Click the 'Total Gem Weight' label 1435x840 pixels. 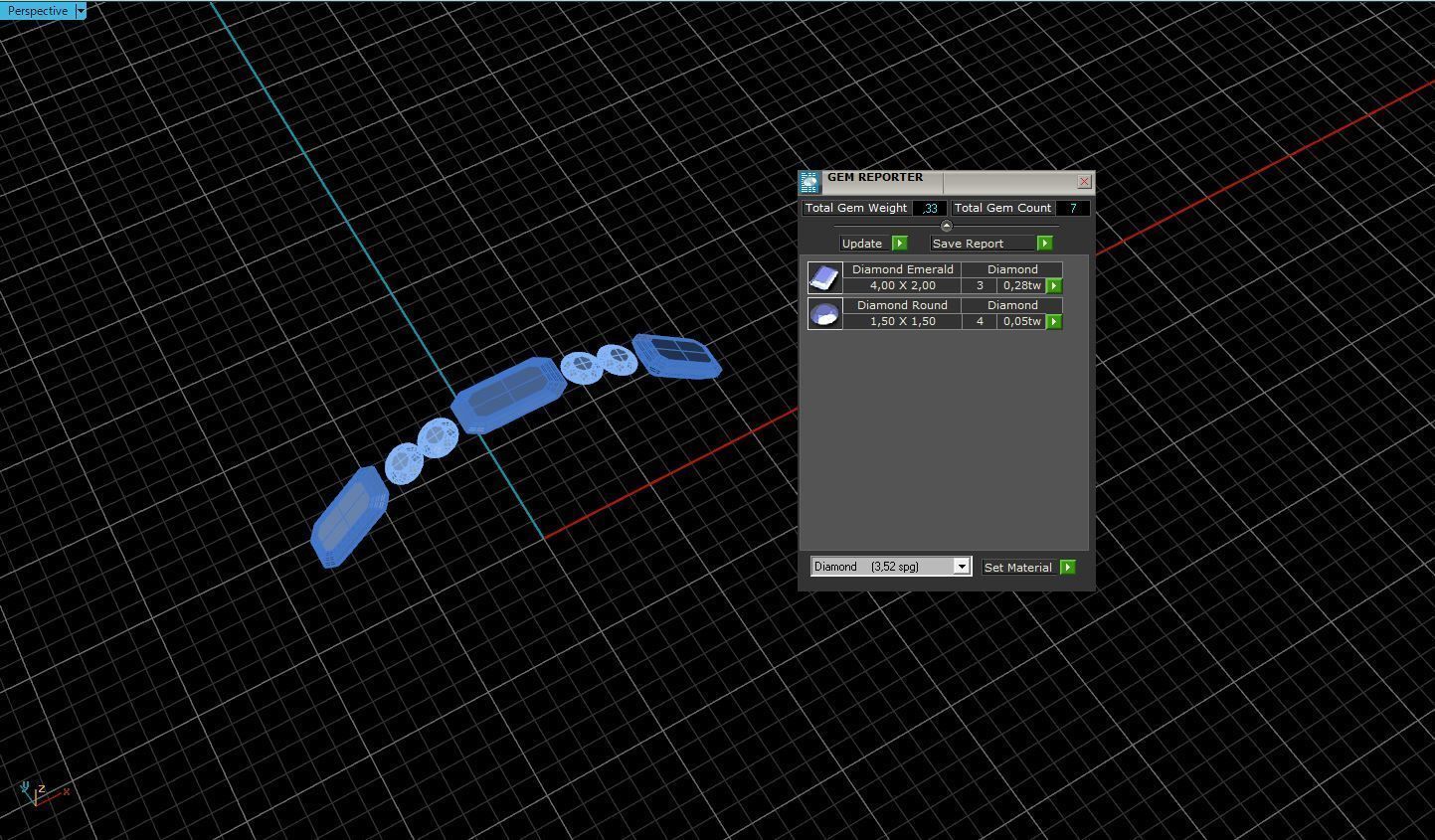(856, 208)
